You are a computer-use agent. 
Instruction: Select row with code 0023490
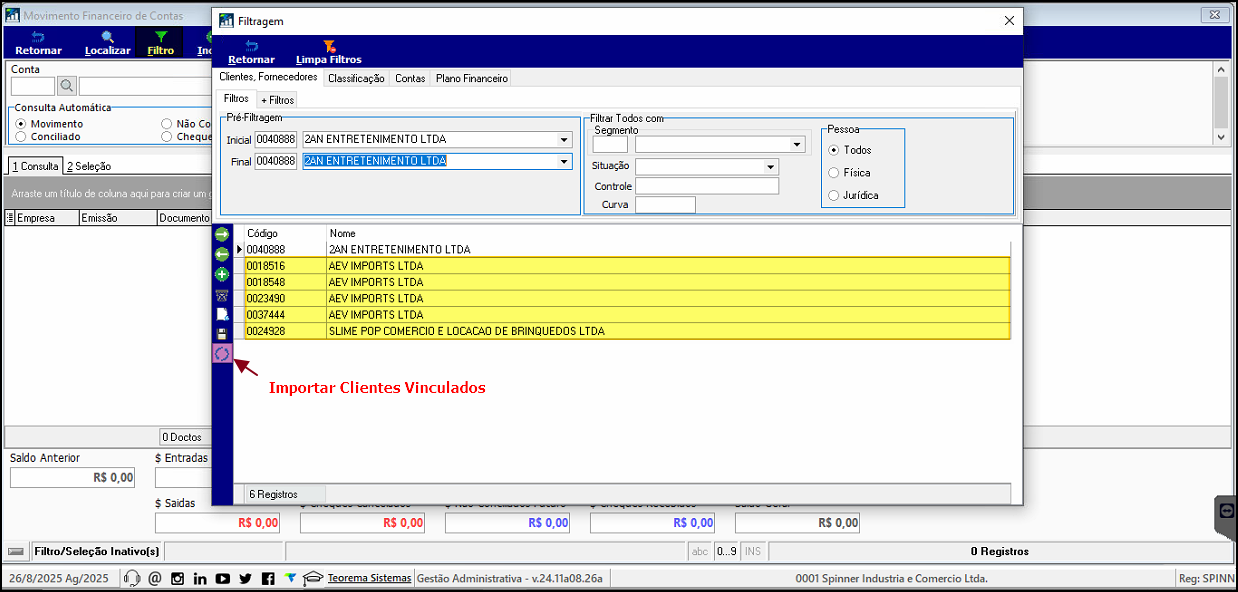pos(627,298)
